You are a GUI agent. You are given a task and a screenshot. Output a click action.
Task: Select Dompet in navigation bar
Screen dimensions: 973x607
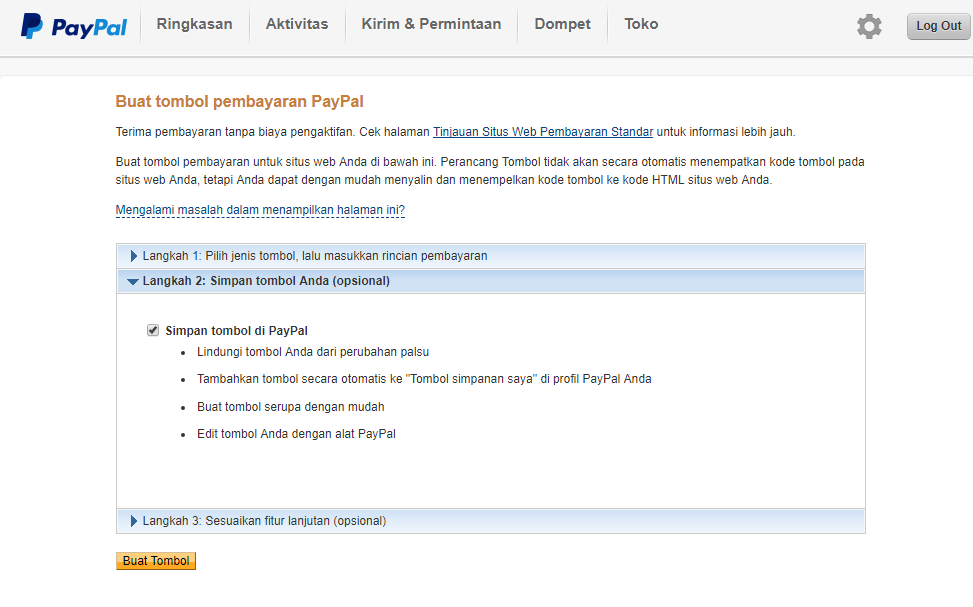[562, 24]
